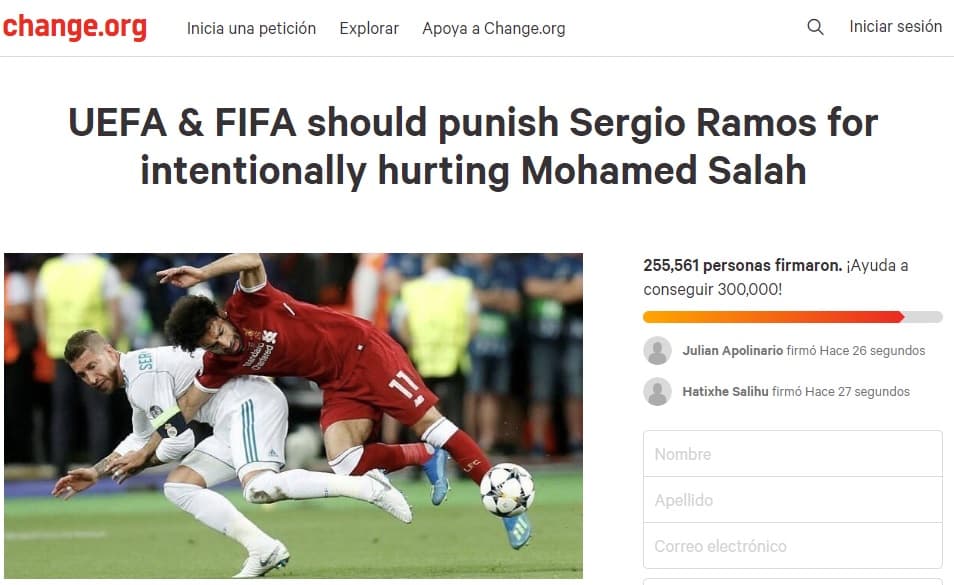954x585 pixels.
Task: Click Hatixhe Salihu's avatar icon
Action: coord(657,392)
